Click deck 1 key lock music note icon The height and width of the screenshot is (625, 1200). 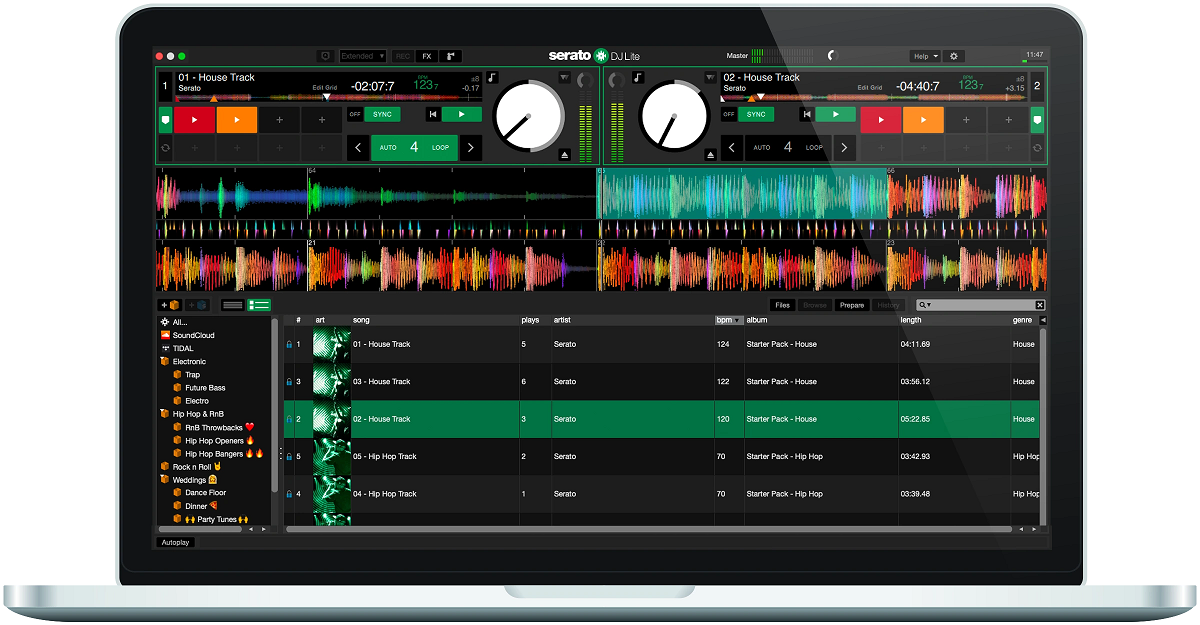(491, 77)
